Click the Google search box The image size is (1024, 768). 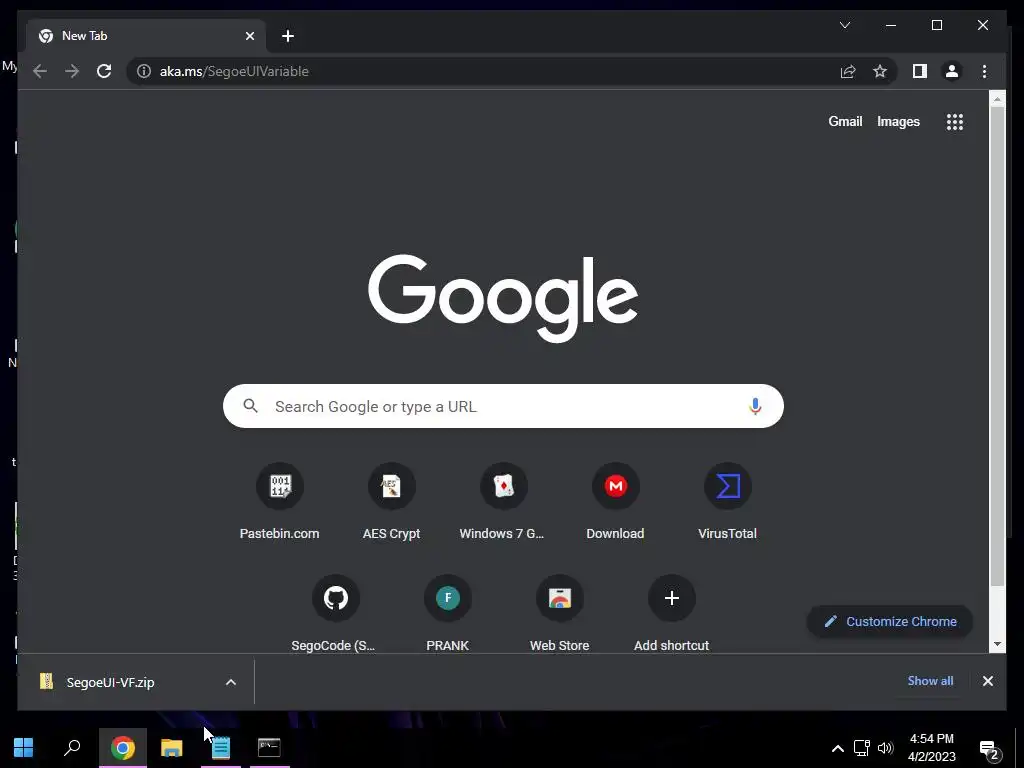tap(503, 406)
